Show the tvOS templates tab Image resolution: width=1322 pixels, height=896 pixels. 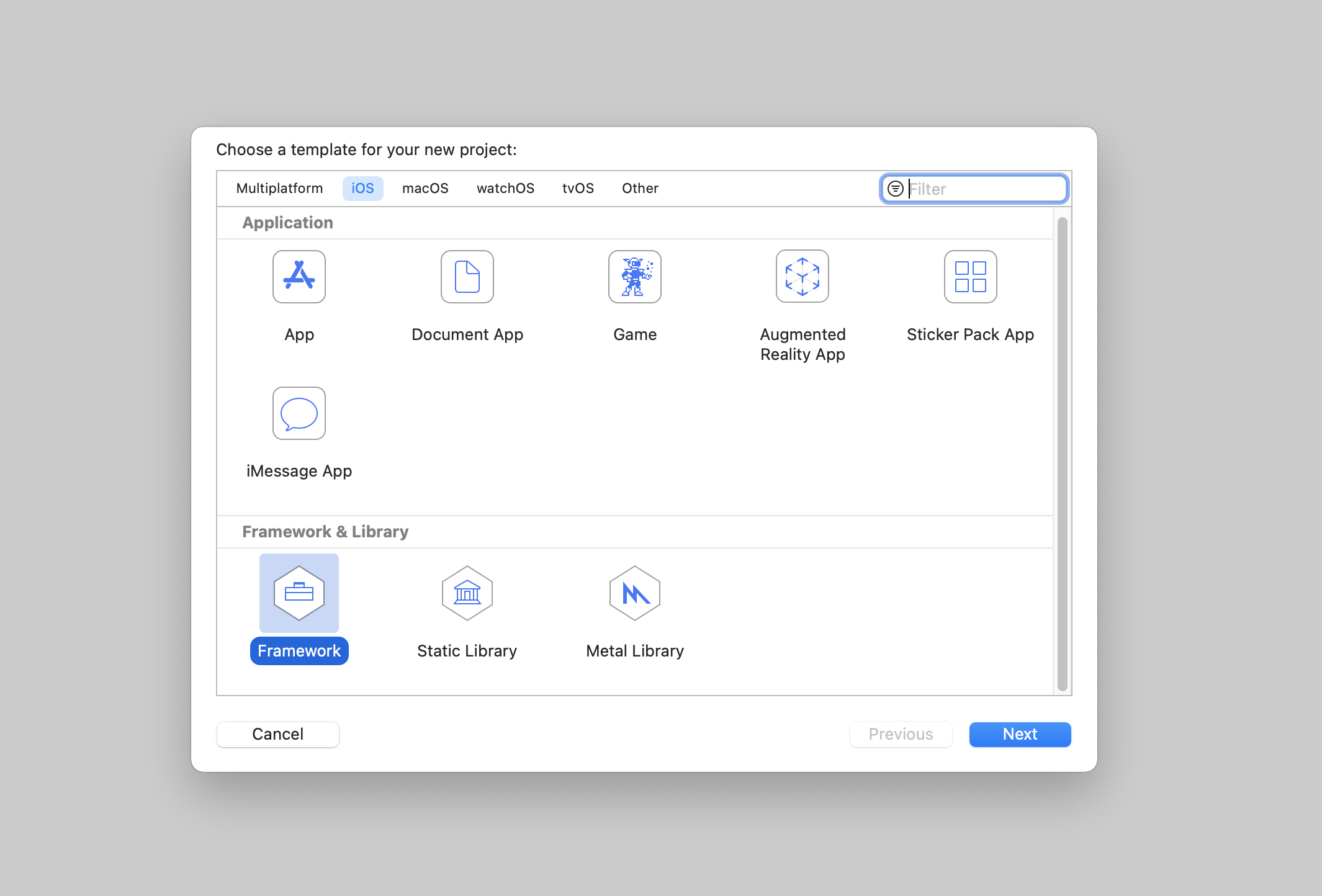coord(578,189)
